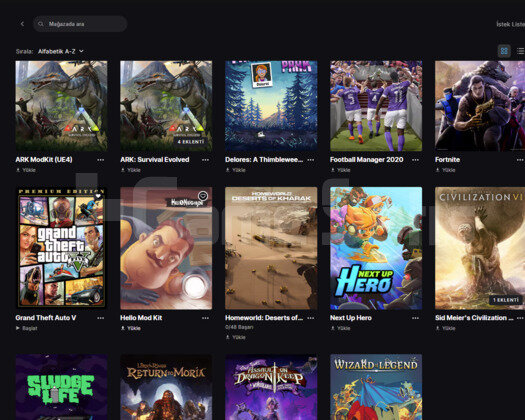Open Delores: A Thimbleweed Park cover

tap(271, 106)
